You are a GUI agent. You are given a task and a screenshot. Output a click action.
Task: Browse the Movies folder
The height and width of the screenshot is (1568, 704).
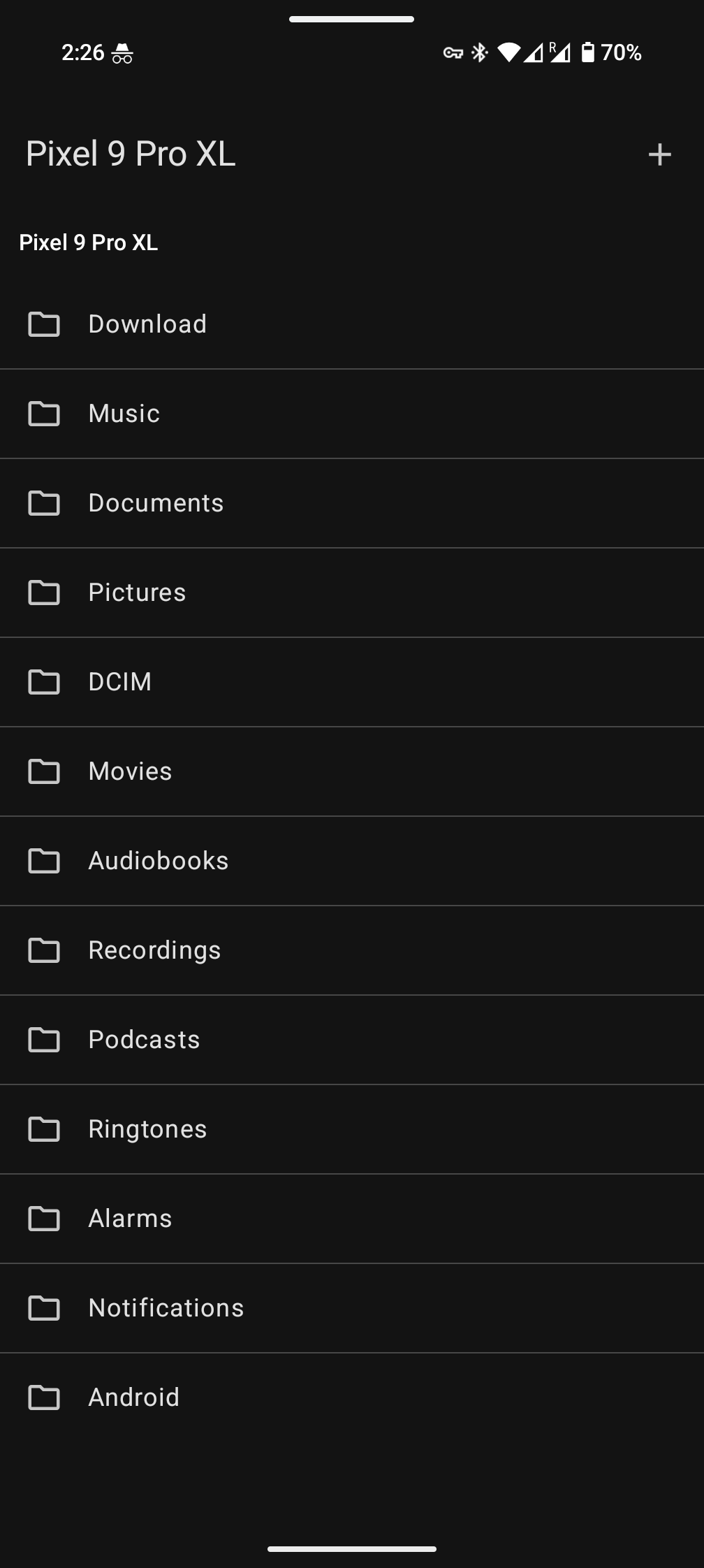point(130,771)
